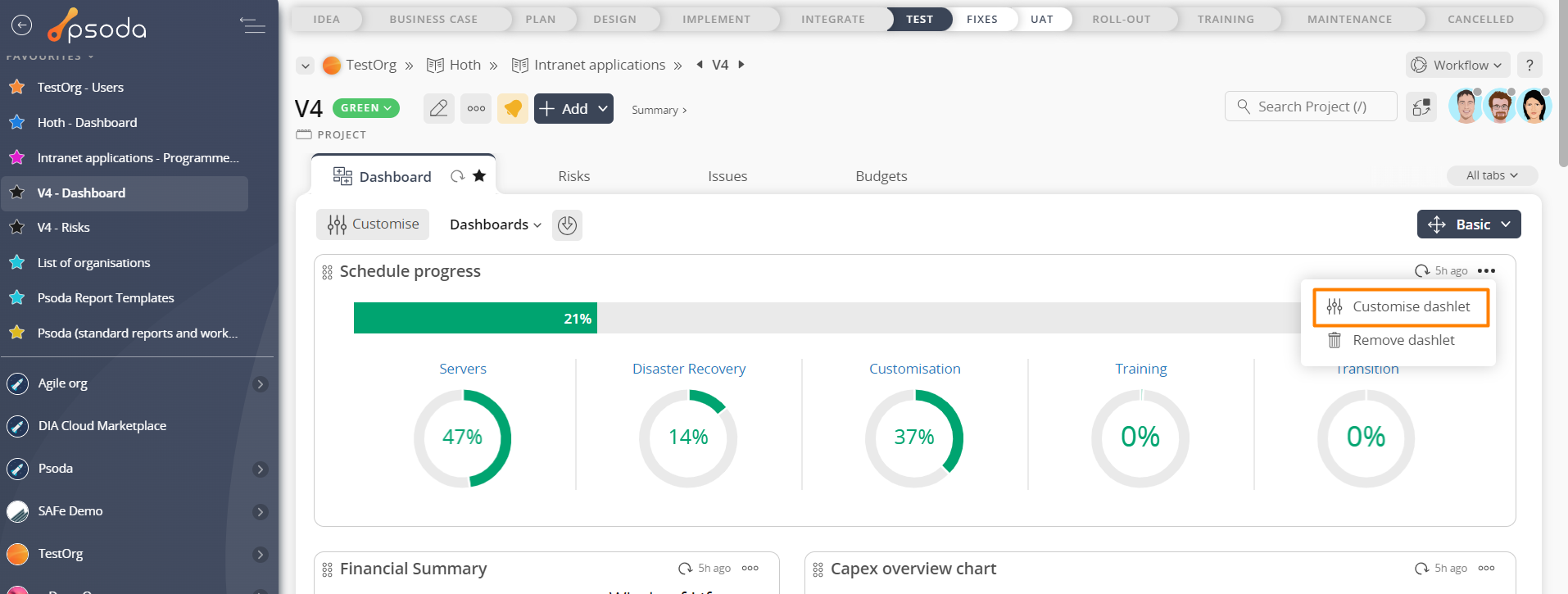
Task: Select the FIXES workflow stage
Action: [x=982, y=19]
